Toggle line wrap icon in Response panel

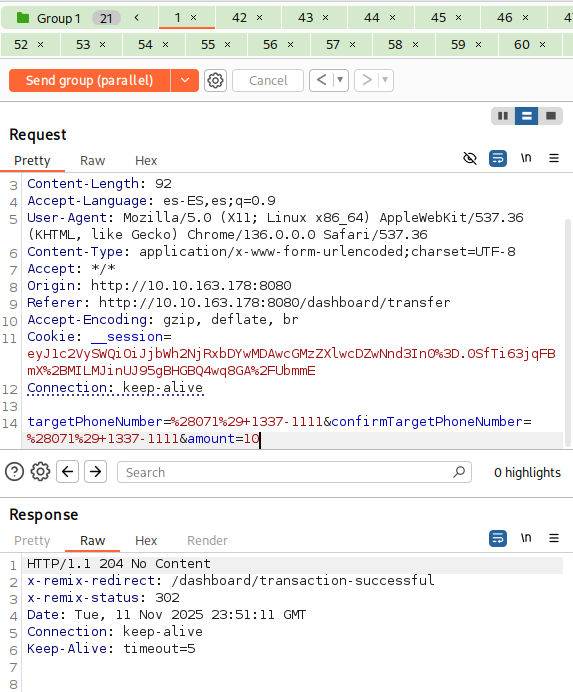click(498, 538)
